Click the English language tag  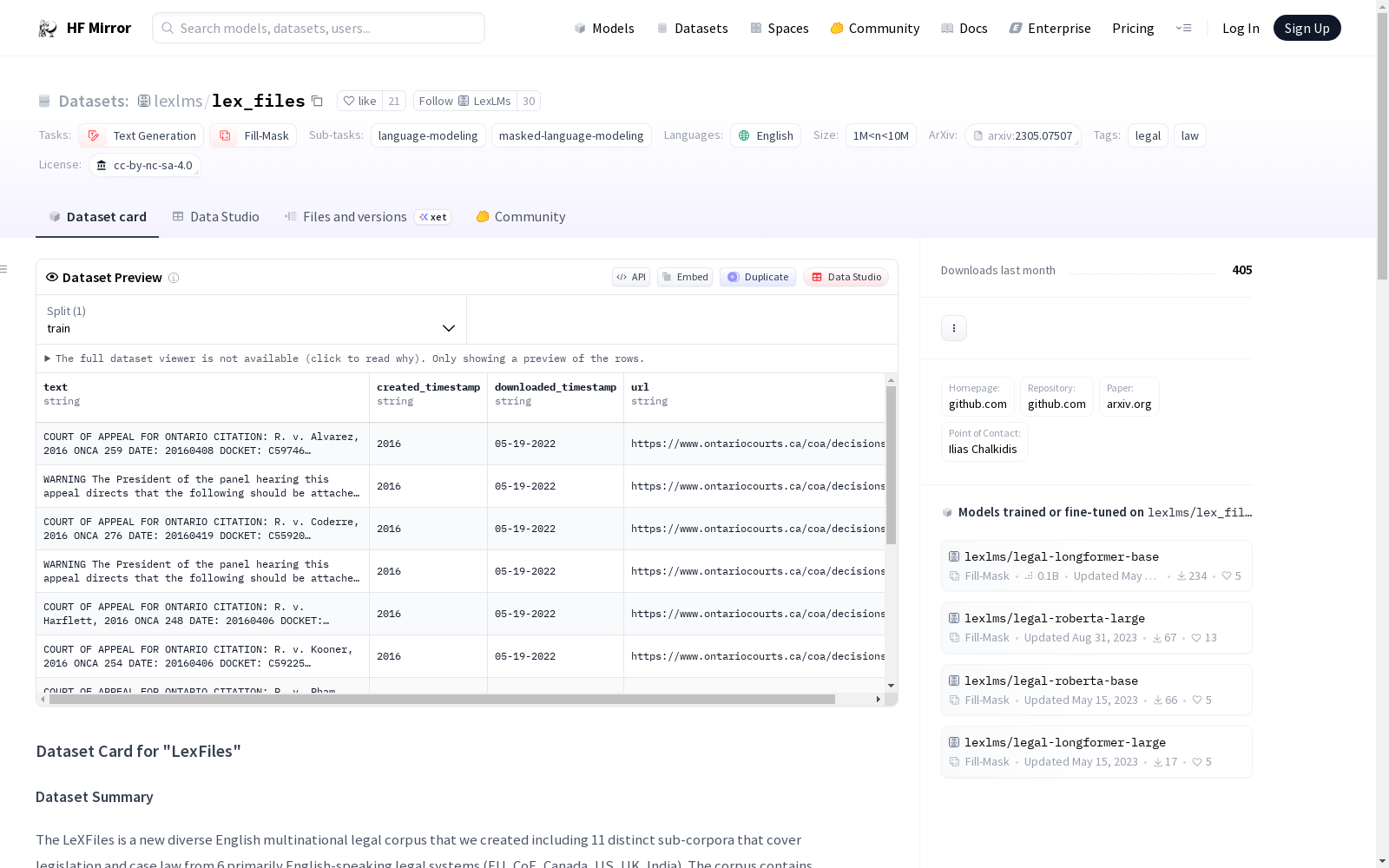(766, 135)
